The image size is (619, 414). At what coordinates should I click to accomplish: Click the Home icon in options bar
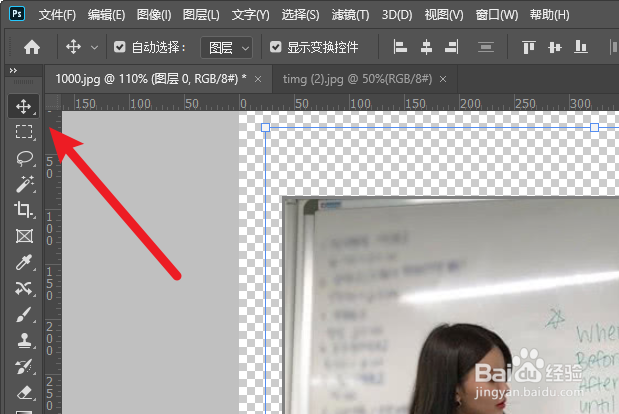[x=32, y=47]
